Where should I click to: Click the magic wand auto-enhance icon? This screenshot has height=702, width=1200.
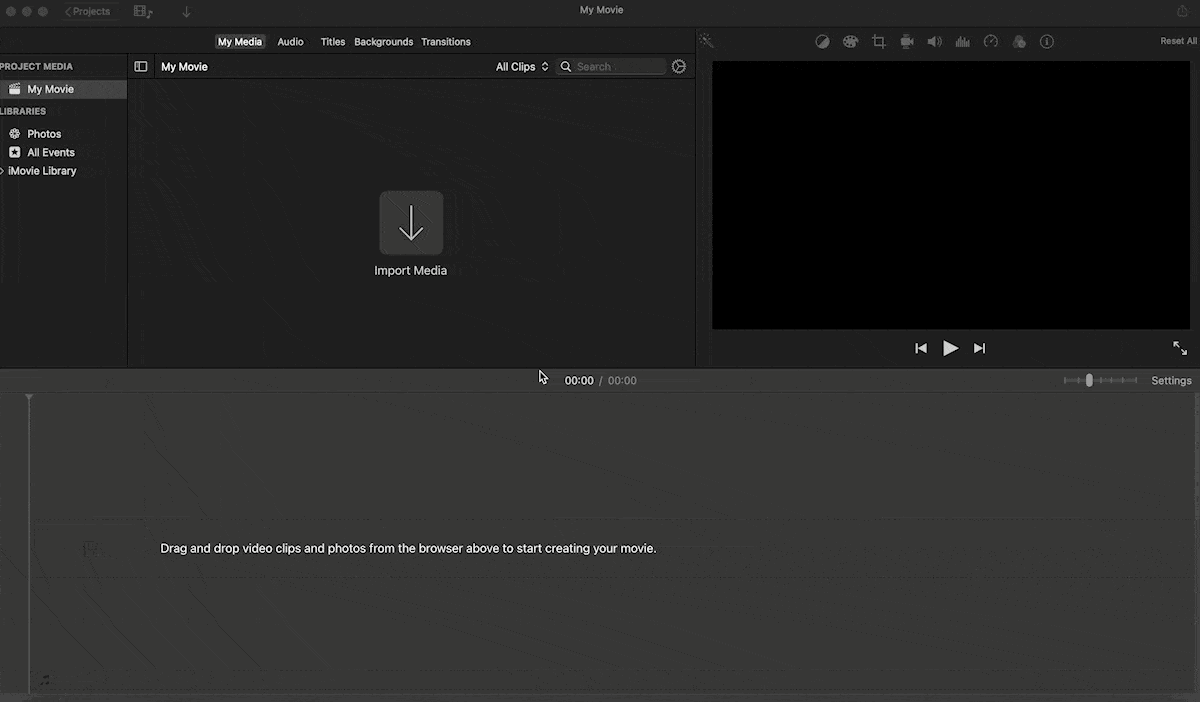(706, 41)
